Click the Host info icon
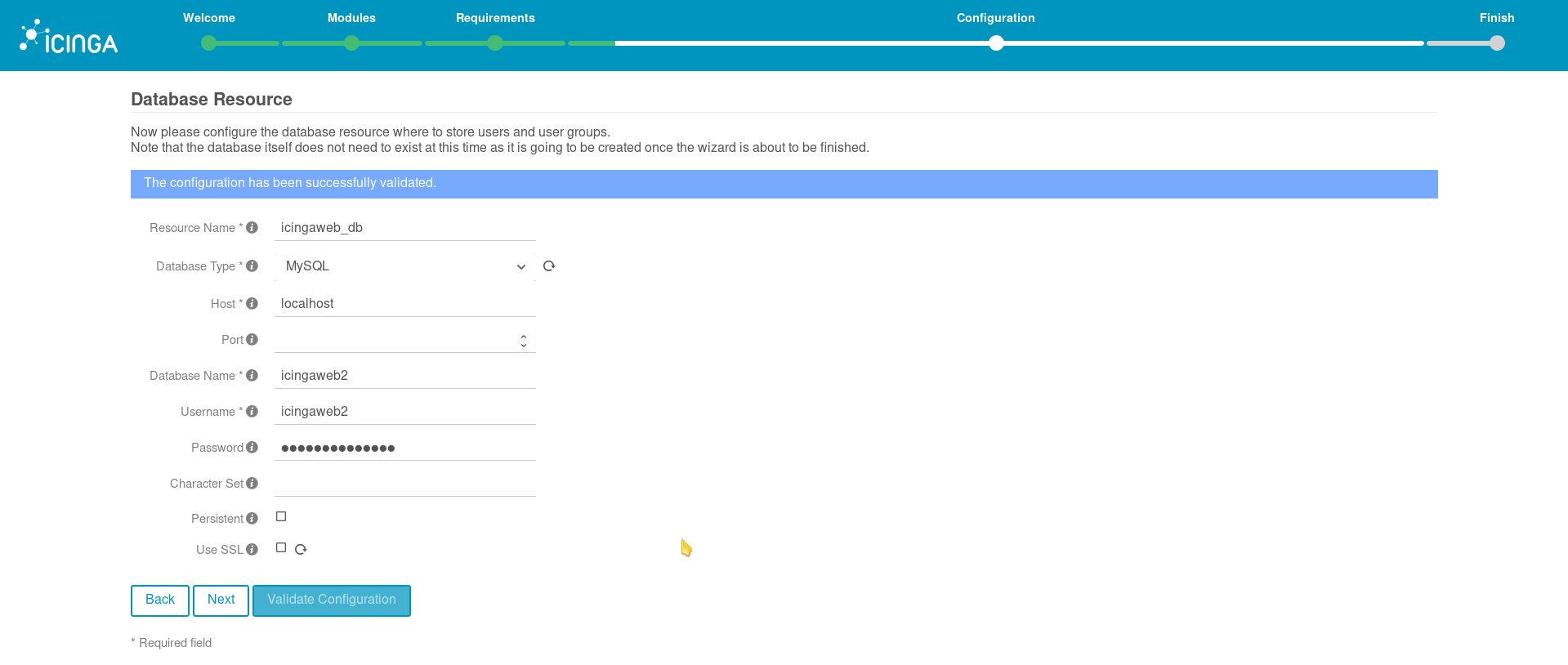This screenshot has height=665, width=1568. [x=252, y=303]
